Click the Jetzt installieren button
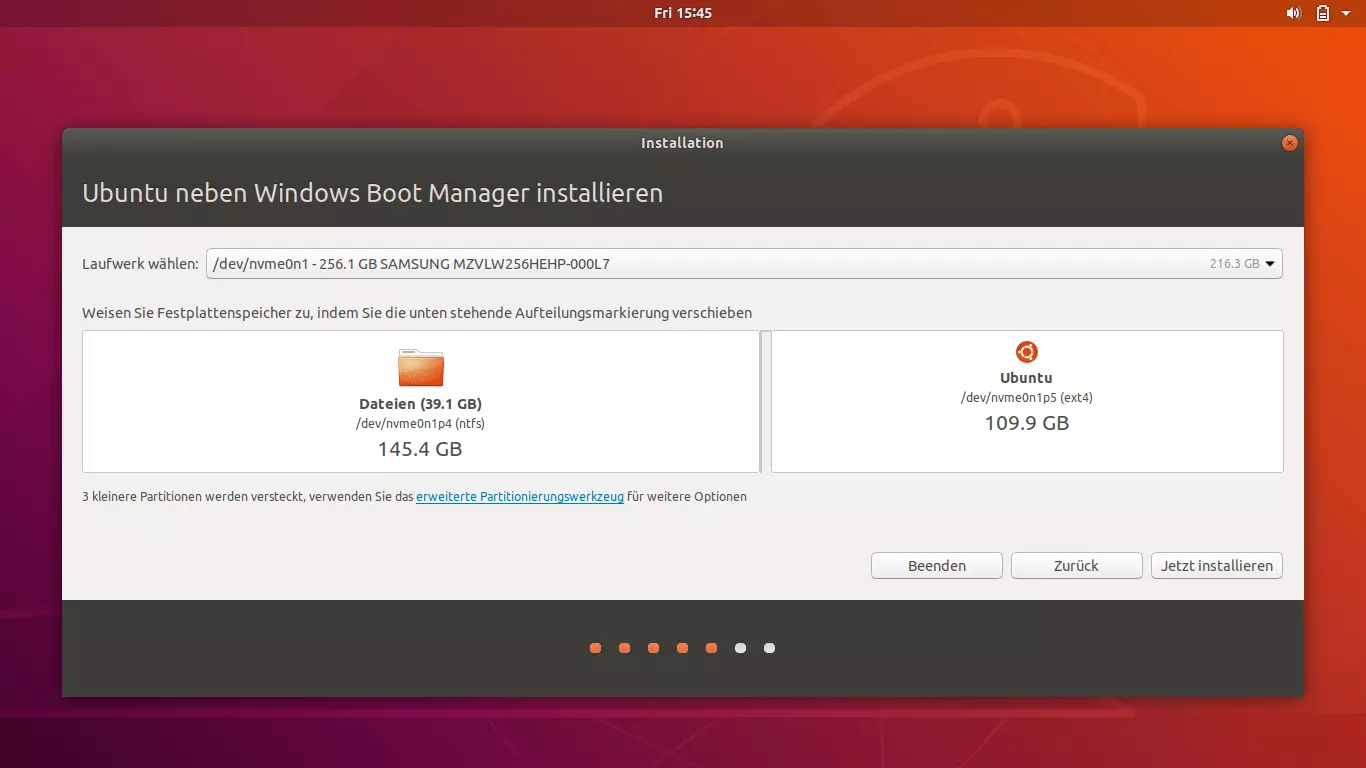 [x=1217, y=566]
